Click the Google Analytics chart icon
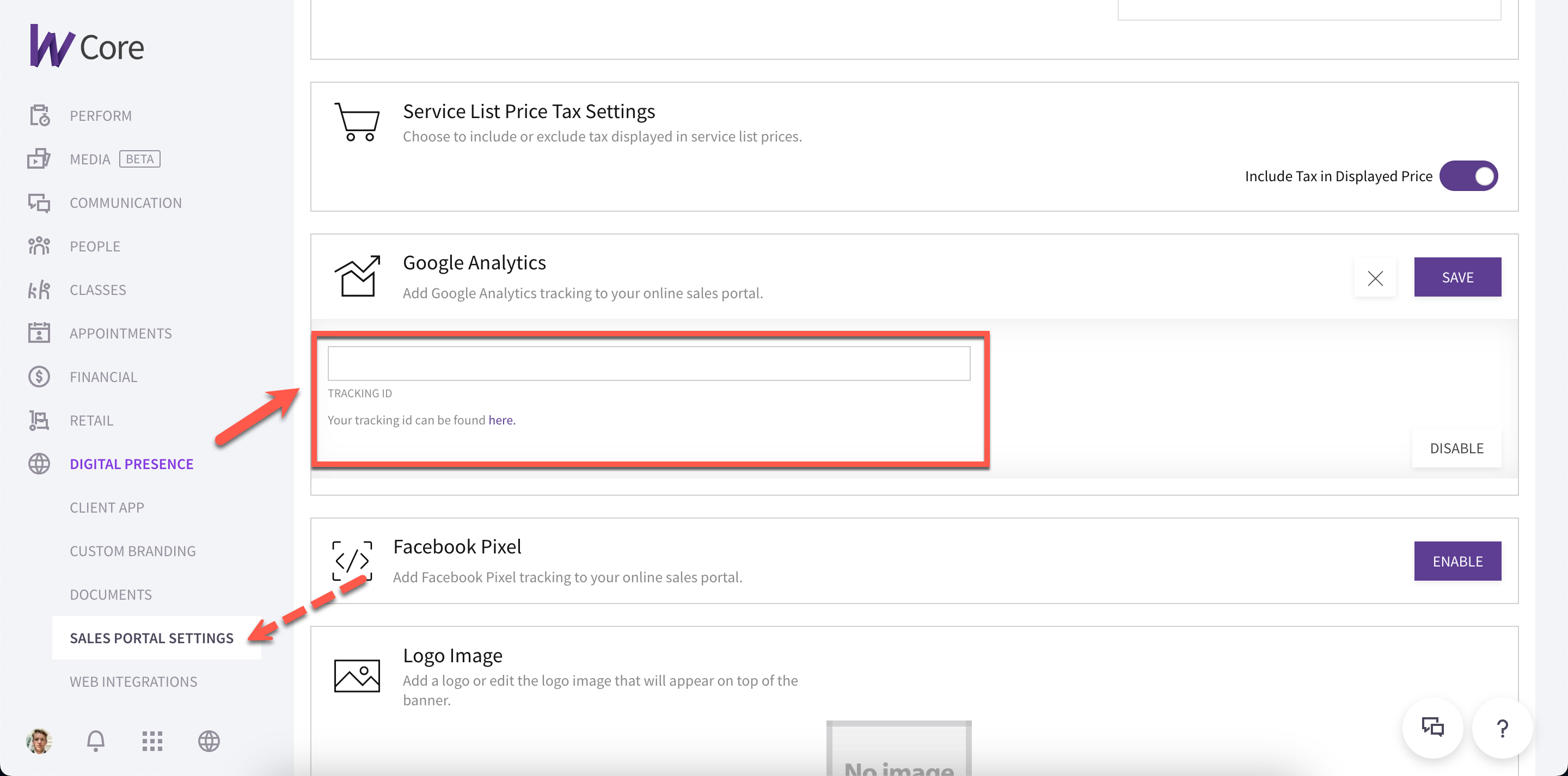The image size is (1568, 776). click(357, 276)
